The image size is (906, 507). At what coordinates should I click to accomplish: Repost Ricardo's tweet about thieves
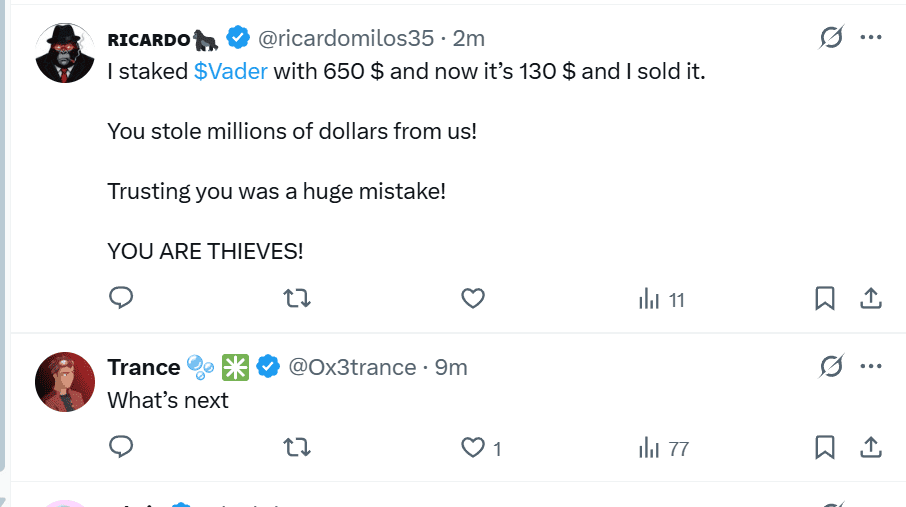pos(297,298)
